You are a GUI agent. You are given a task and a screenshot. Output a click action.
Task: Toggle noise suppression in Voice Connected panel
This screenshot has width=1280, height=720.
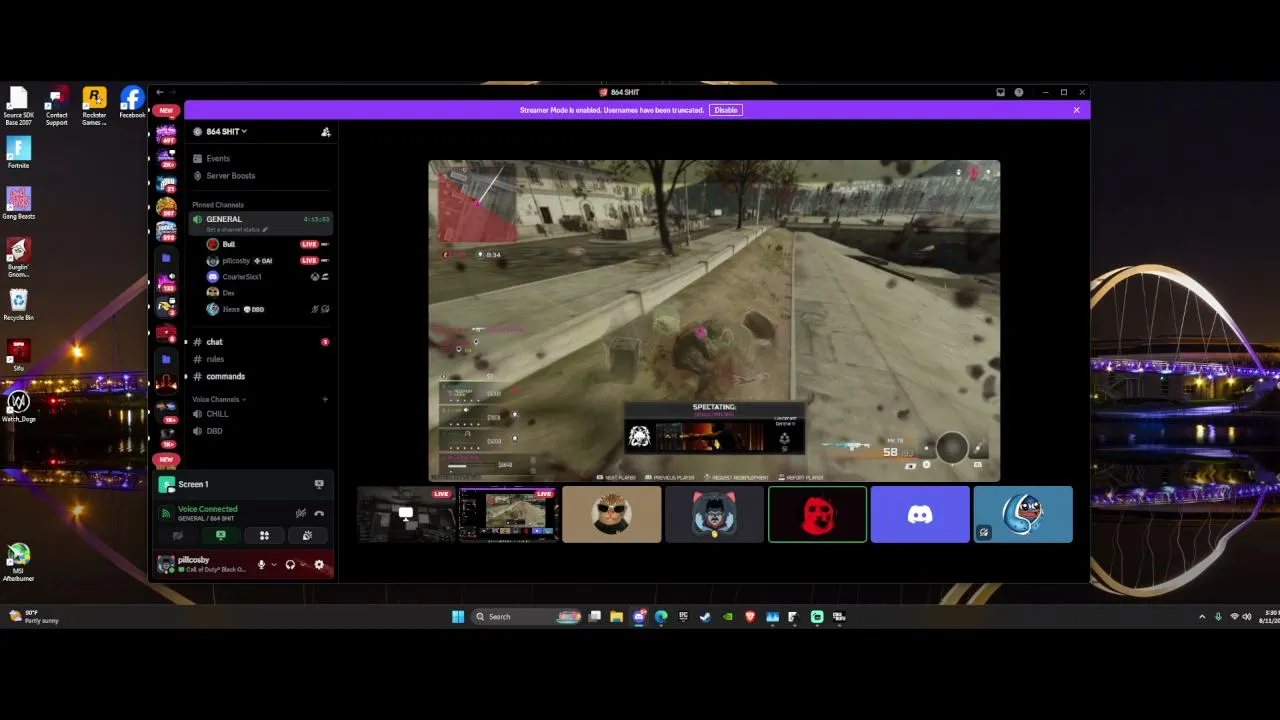(x=300, y=513)
